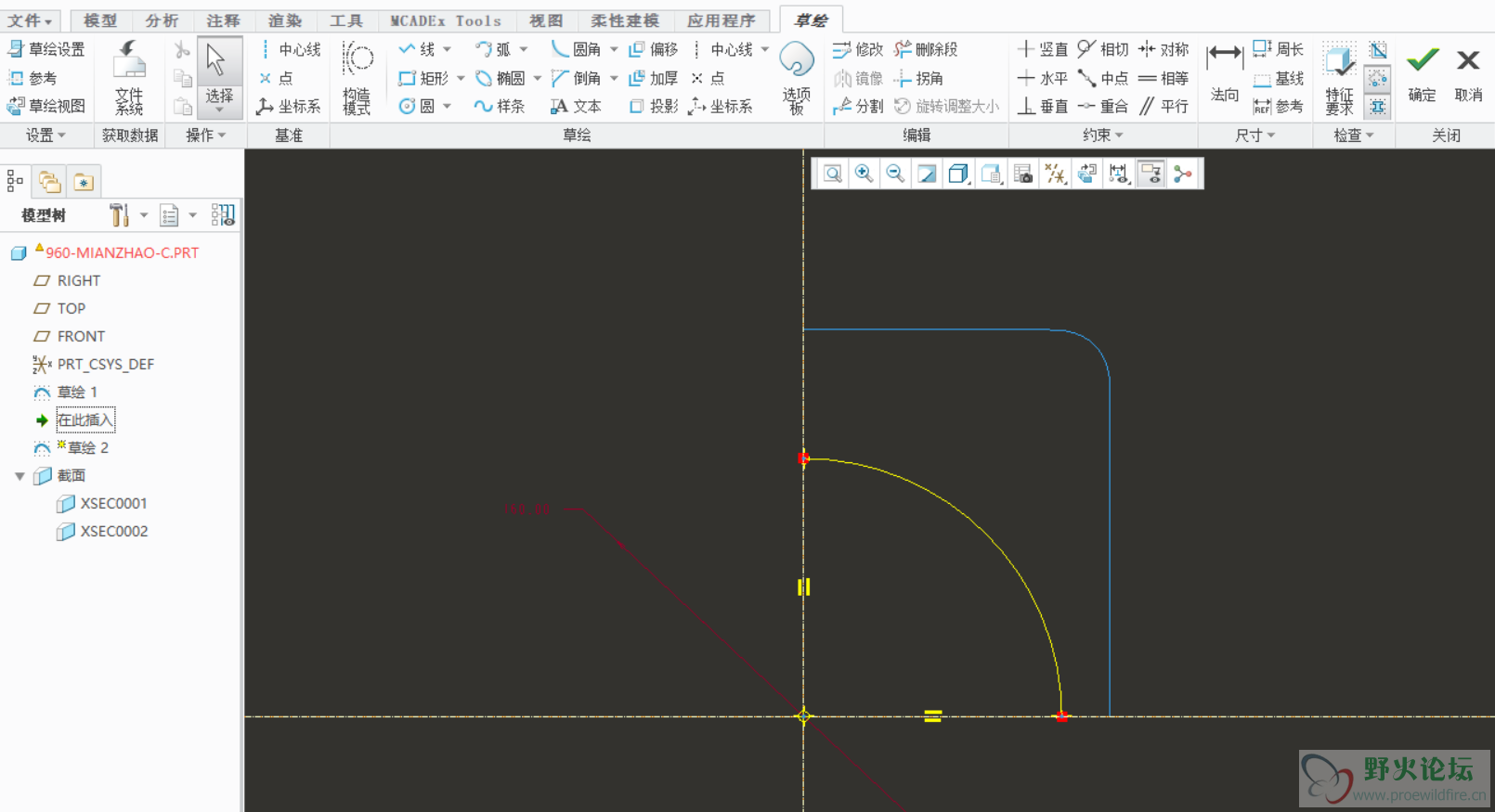
Task: Toggle 构造模式 construction mode
Action: coord(357,79)
